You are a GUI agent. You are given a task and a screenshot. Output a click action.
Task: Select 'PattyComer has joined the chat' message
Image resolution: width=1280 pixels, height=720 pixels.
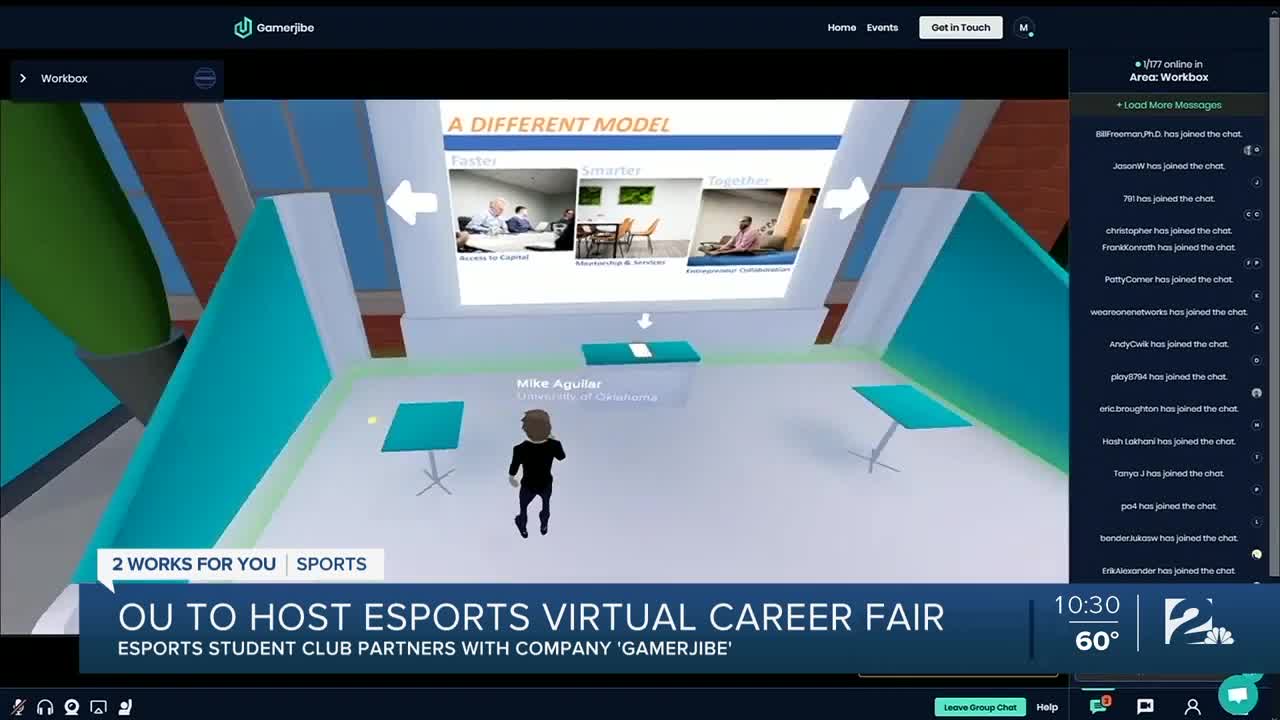click(1168, 279)
